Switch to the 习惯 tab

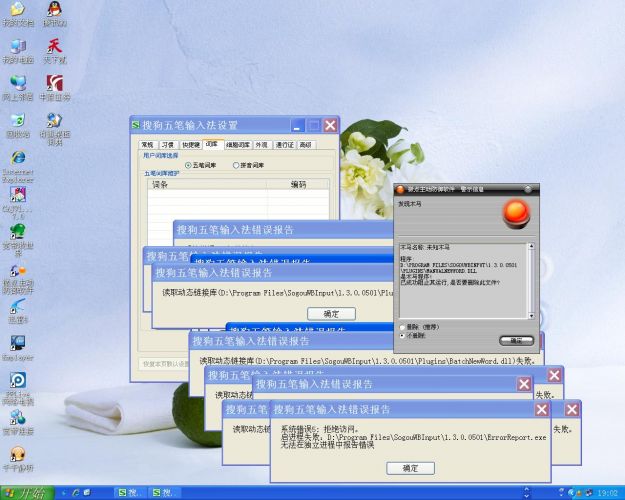(x=168, y=145)
